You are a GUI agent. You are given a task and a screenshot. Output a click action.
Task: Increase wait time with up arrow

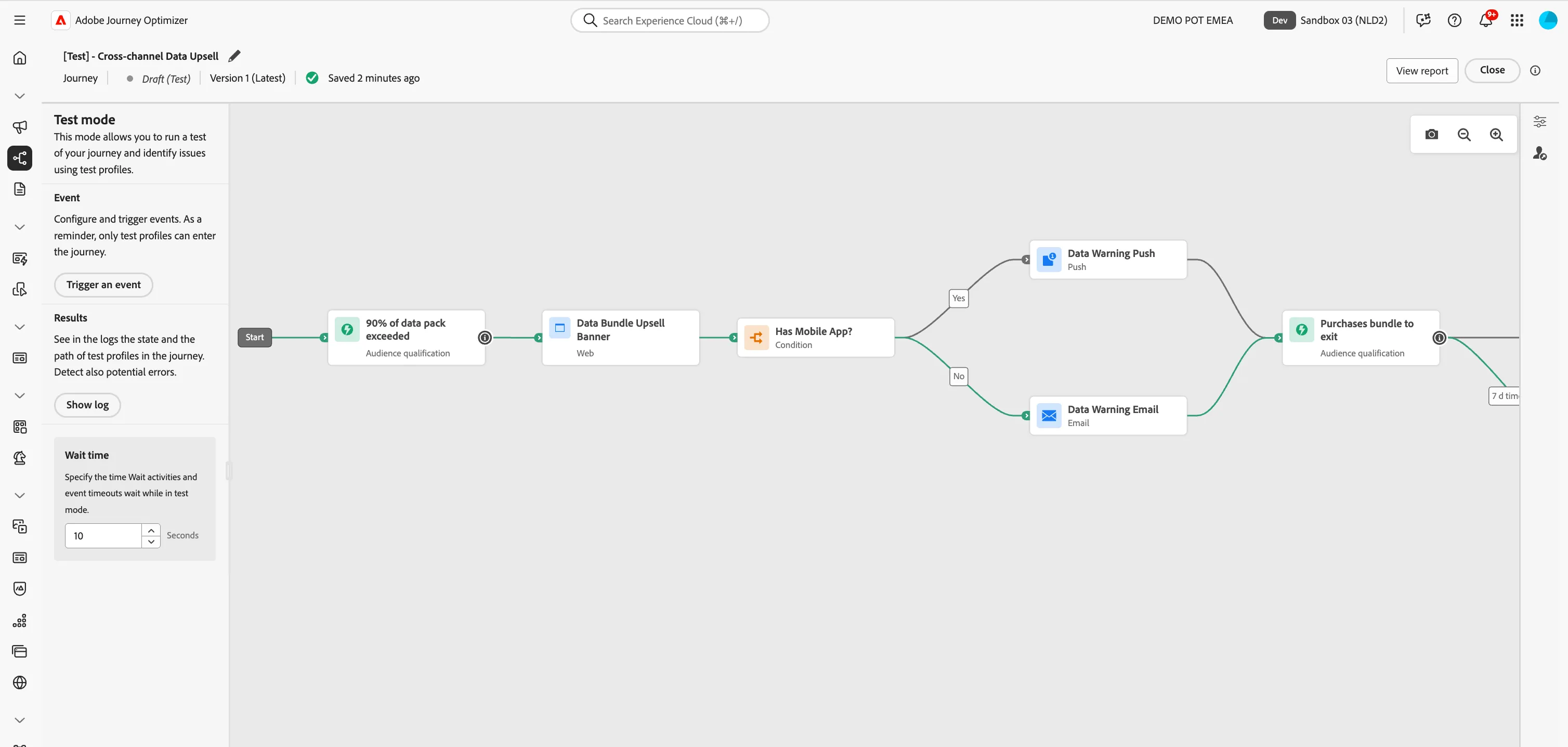(x=151, y=530)
